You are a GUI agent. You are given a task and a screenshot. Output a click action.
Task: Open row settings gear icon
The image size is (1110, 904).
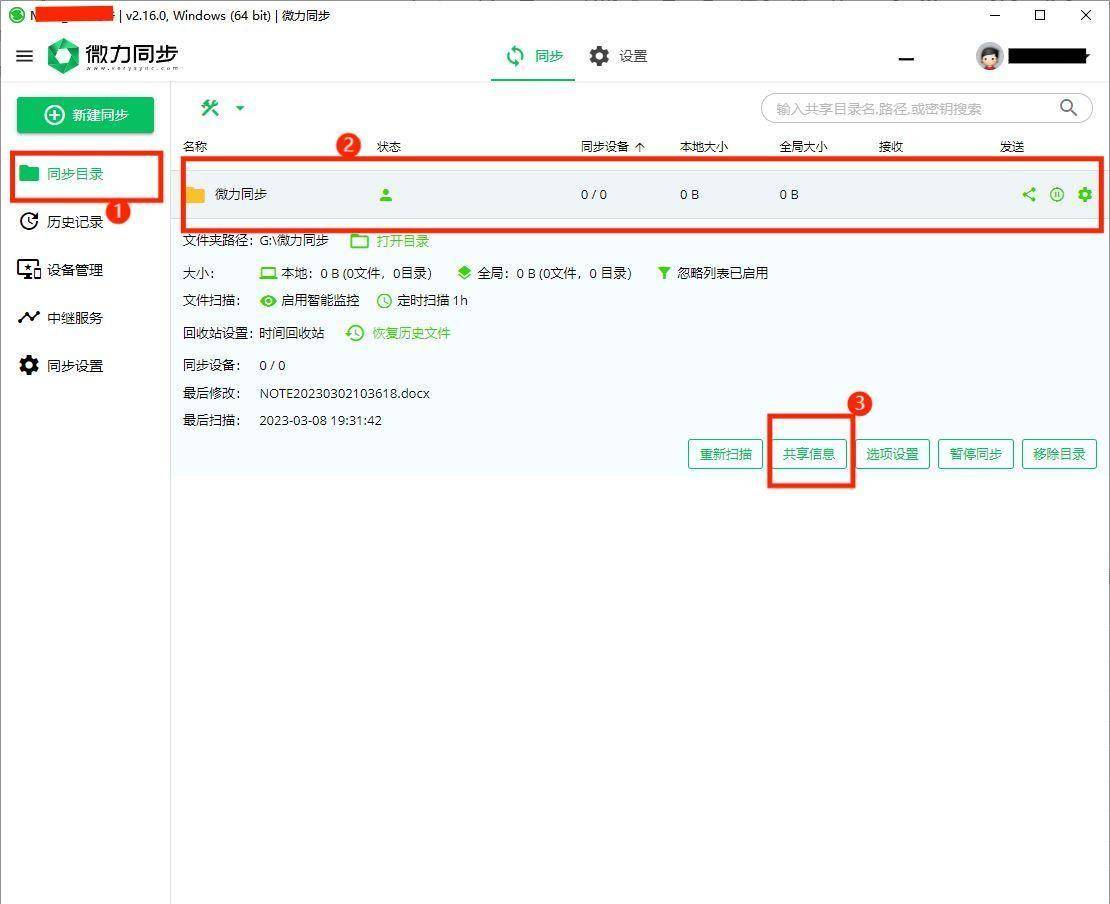pos(1085,194)
